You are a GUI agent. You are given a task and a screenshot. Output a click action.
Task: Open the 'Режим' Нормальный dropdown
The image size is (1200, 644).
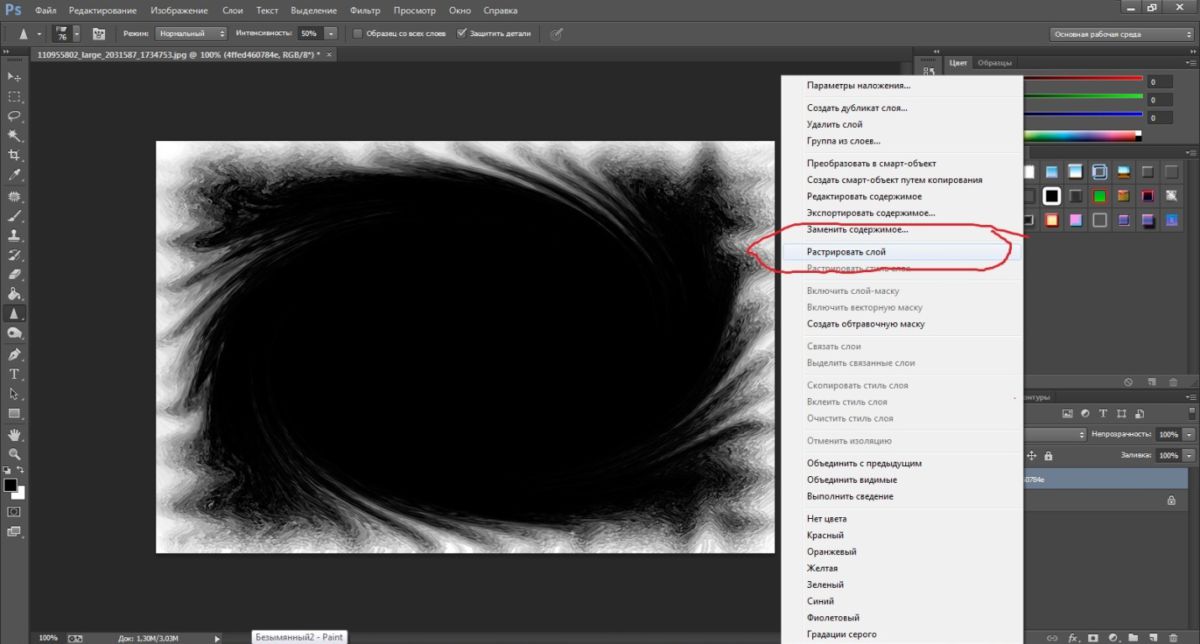point(192,33)
